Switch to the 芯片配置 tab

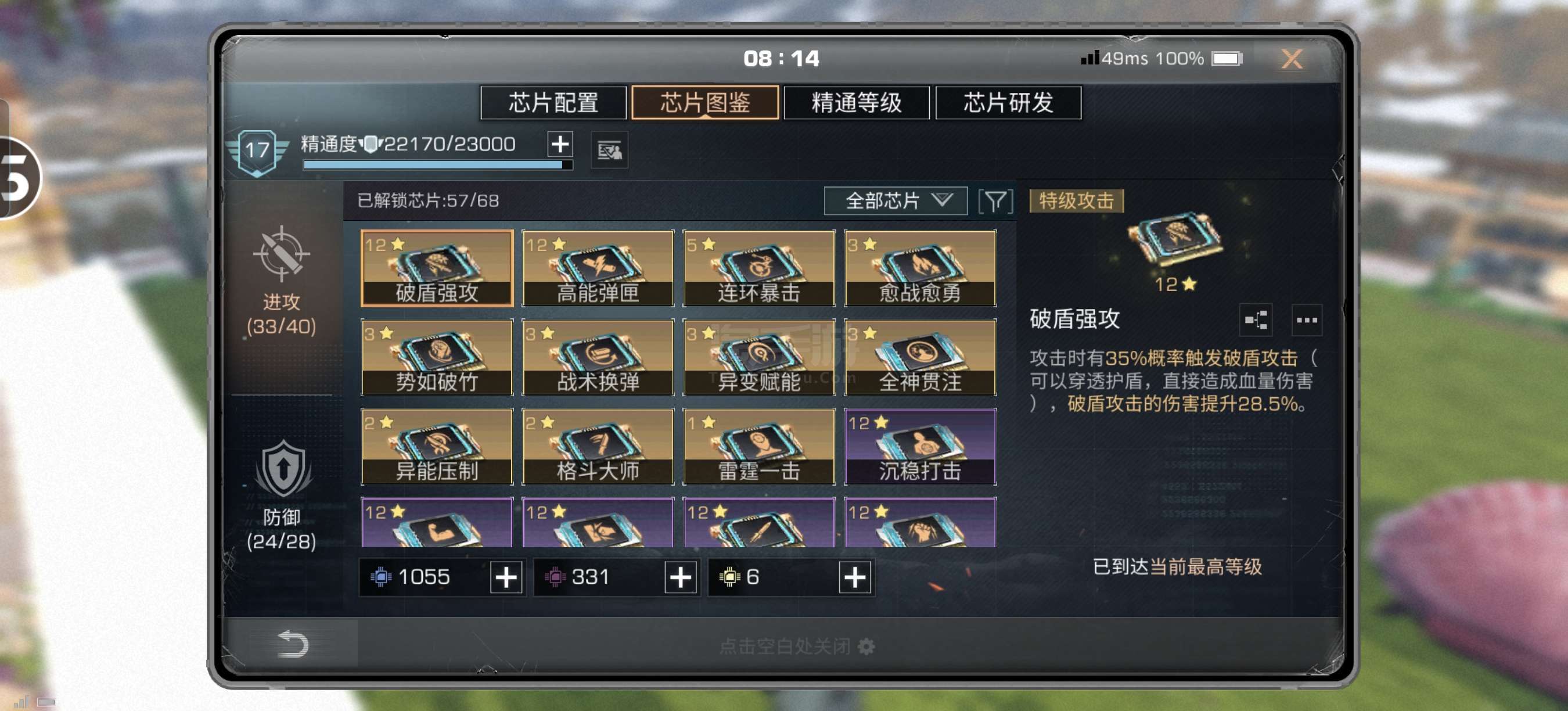553,102
